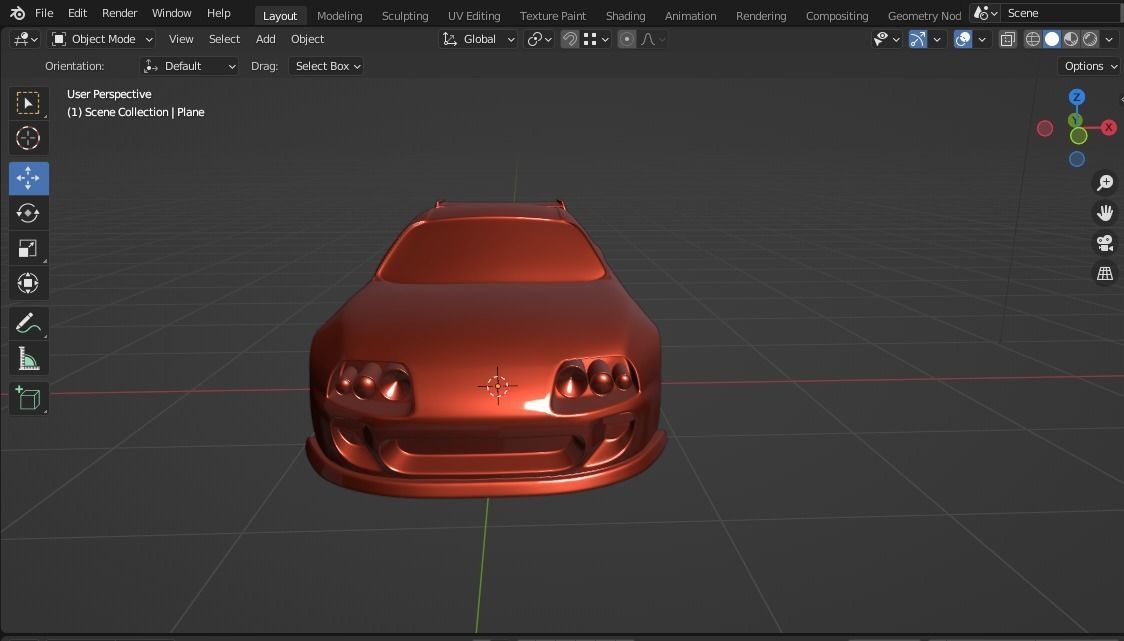Activate the 3D Cursor tool
The width and height of the screenshot is (1124, 641).
point(29,138)
